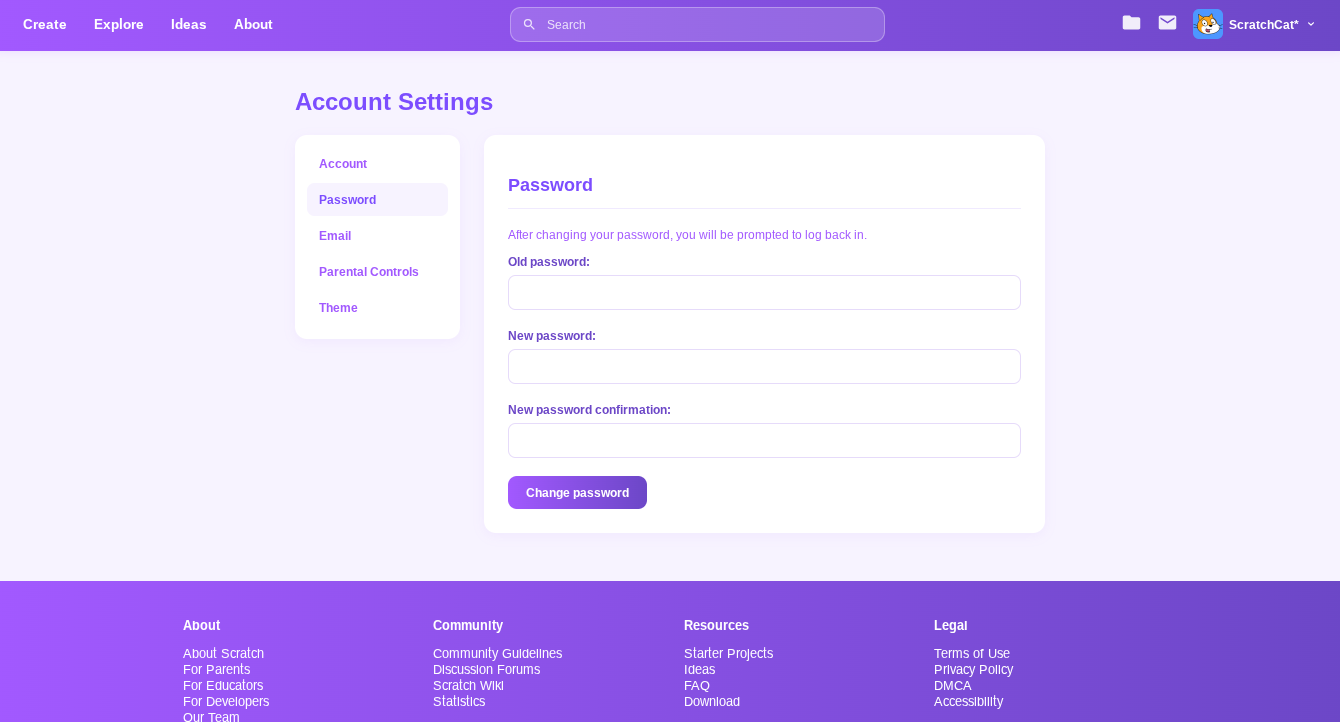1340x722 pixels.
Task: Focus the Old password field
Action: pos(764,293)
